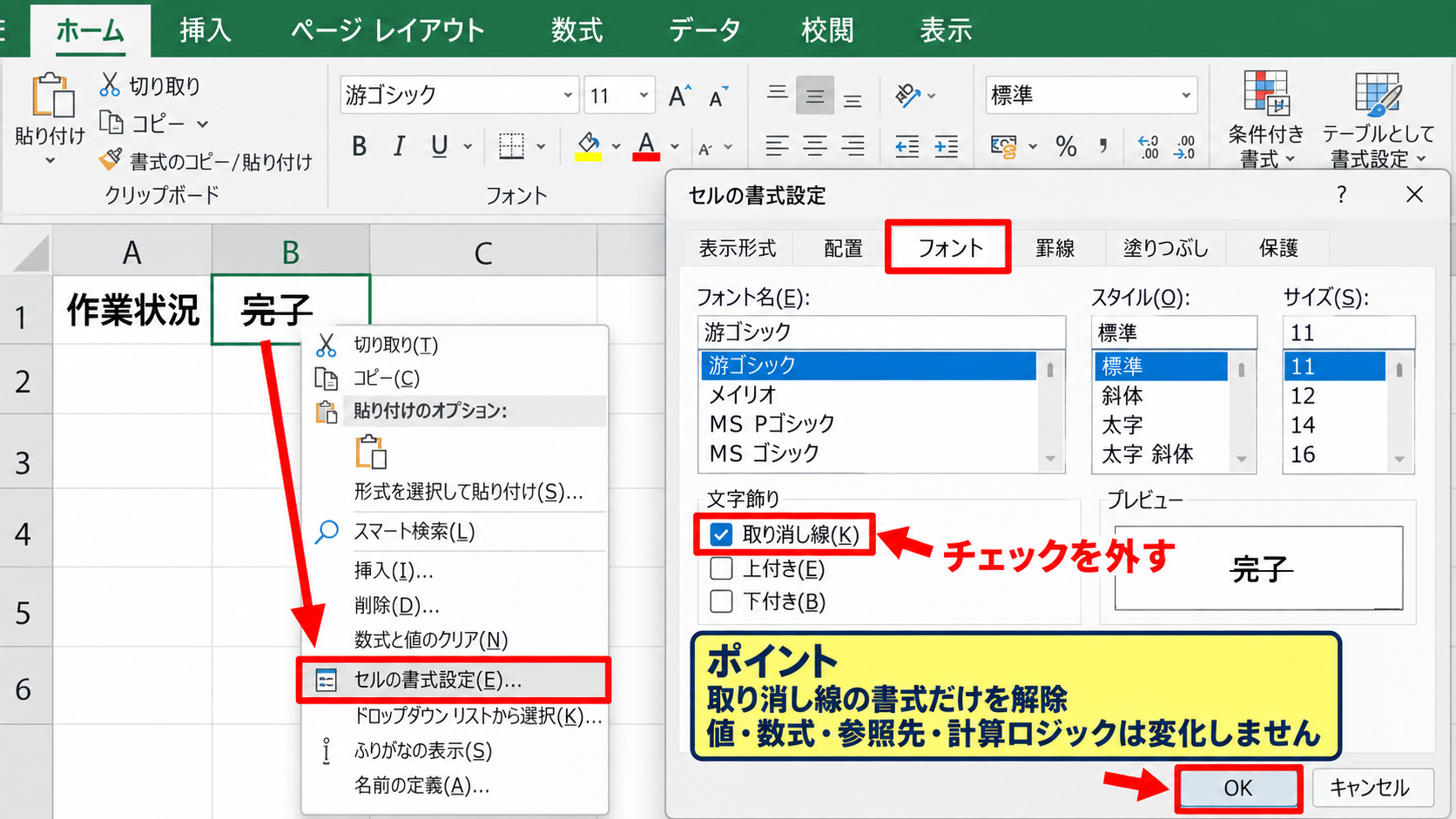Click the Copy (コピー) ribbon icon
This screenshot has height=819, width=1456.
click(111, 123)
